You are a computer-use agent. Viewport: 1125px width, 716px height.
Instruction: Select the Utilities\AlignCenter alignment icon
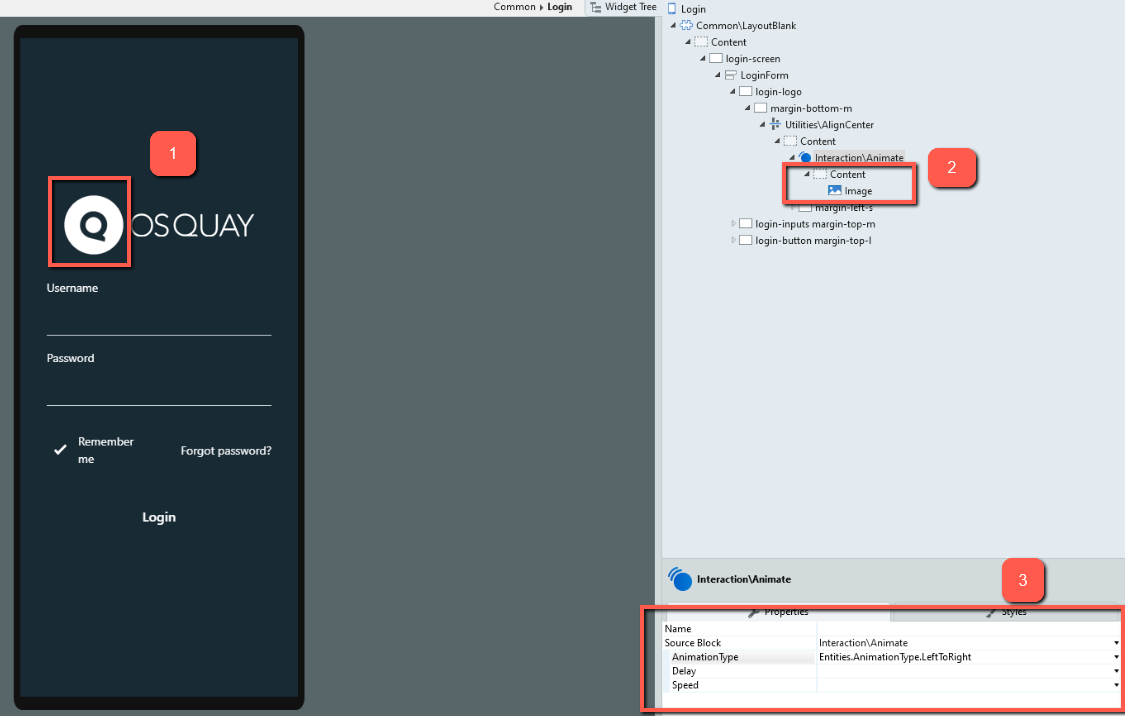[x=773, y=124]
